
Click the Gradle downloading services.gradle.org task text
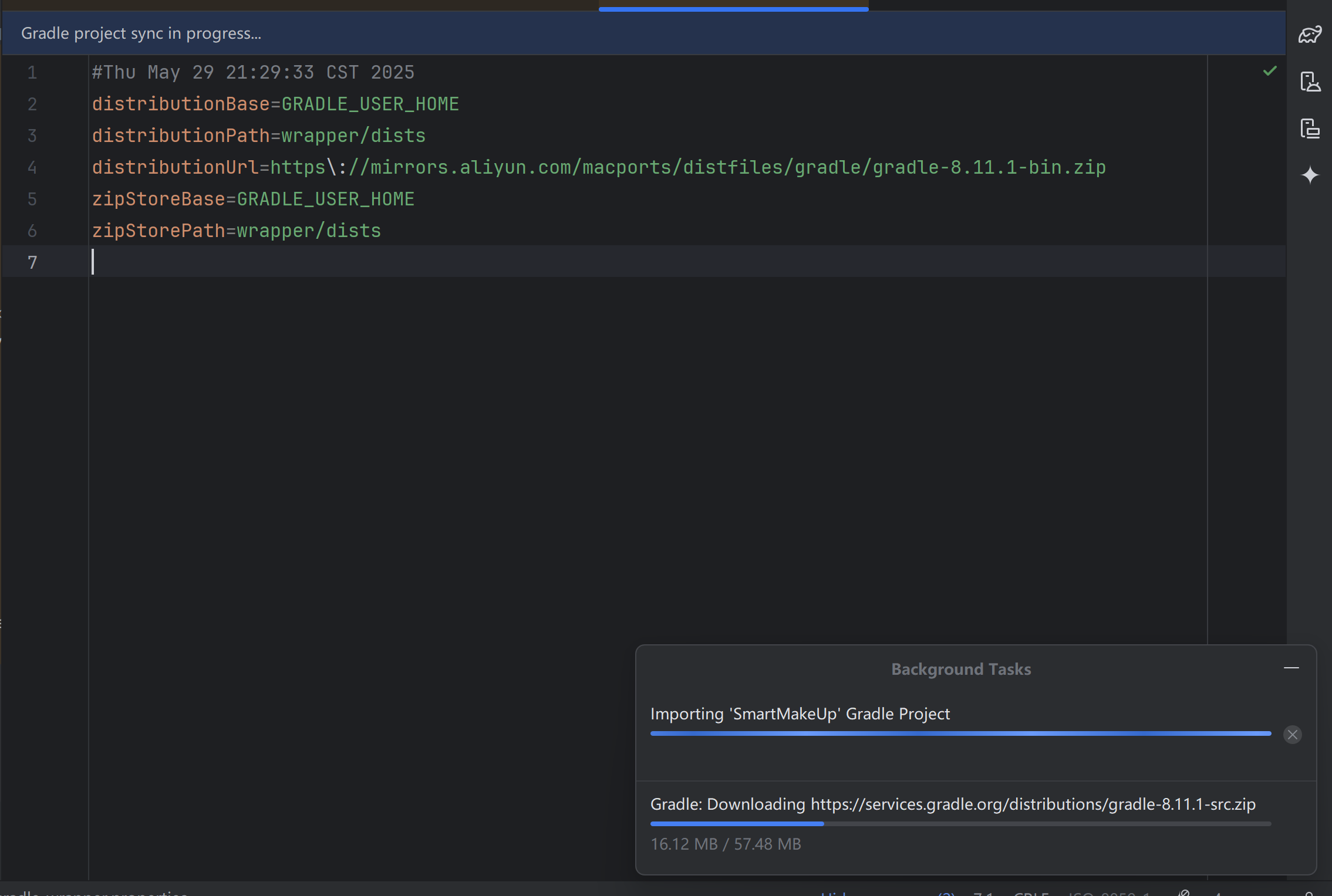click(952, 804)
